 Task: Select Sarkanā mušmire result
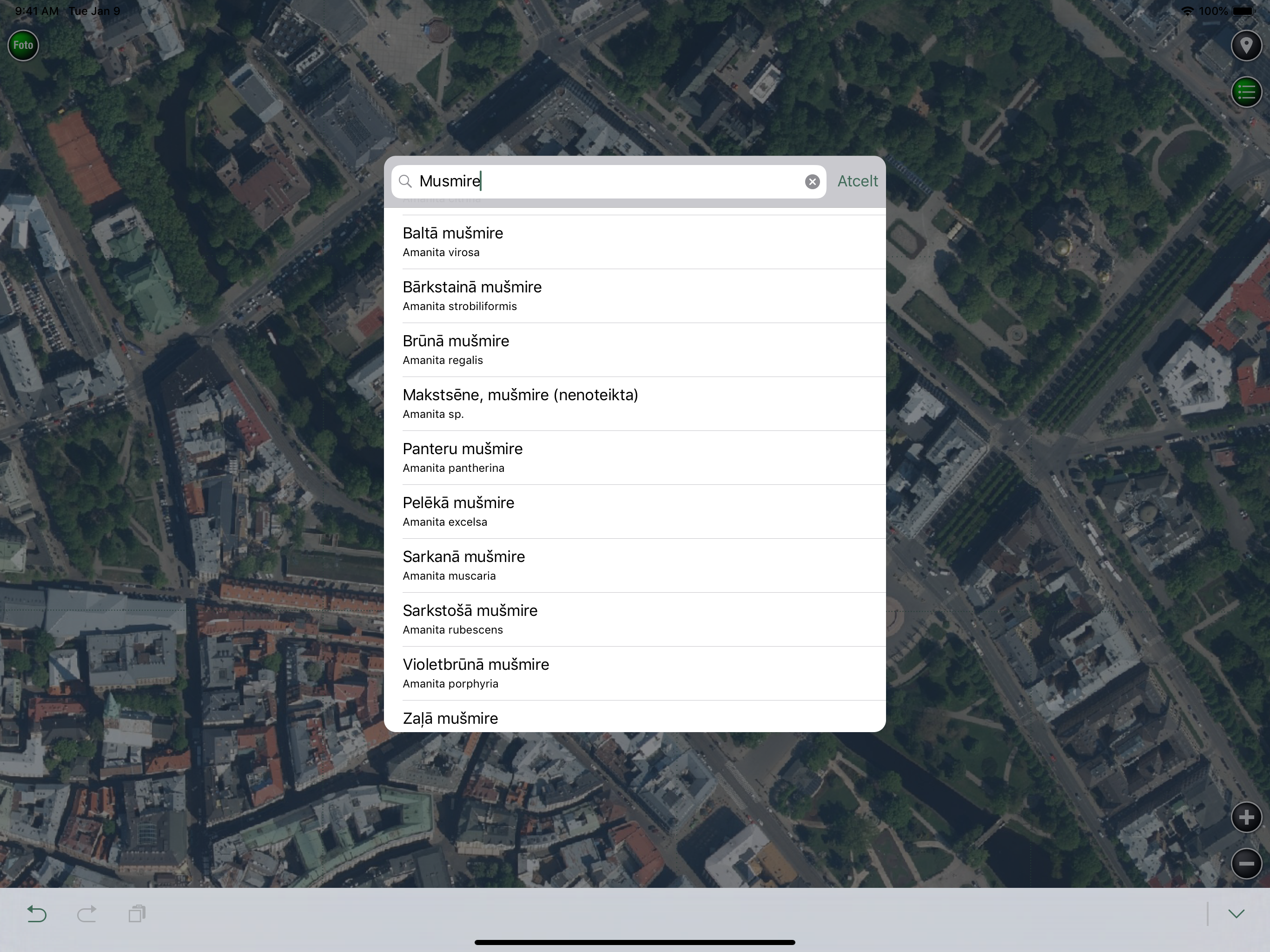click(635, 566)
